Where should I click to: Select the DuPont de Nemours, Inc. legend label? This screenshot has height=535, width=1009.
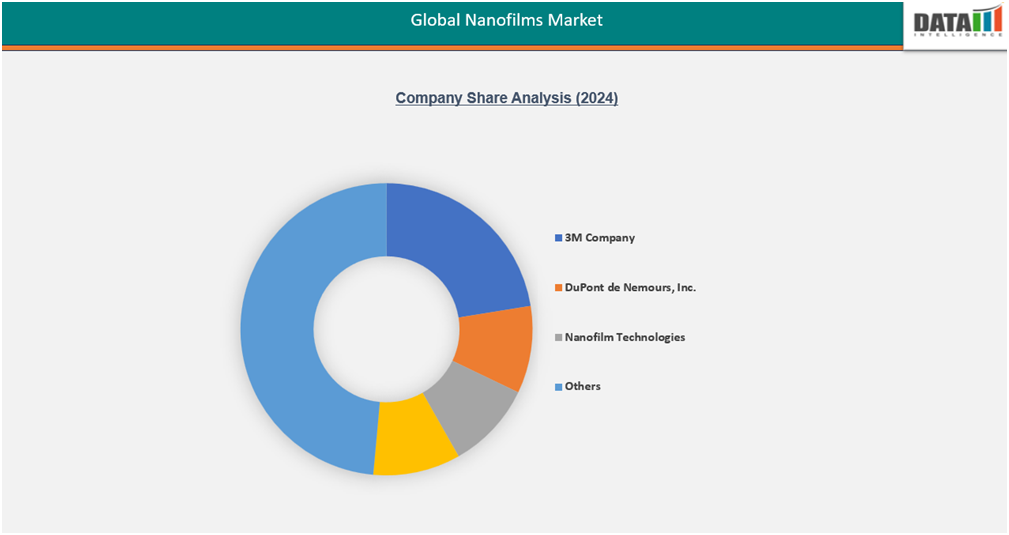[631, 287]
